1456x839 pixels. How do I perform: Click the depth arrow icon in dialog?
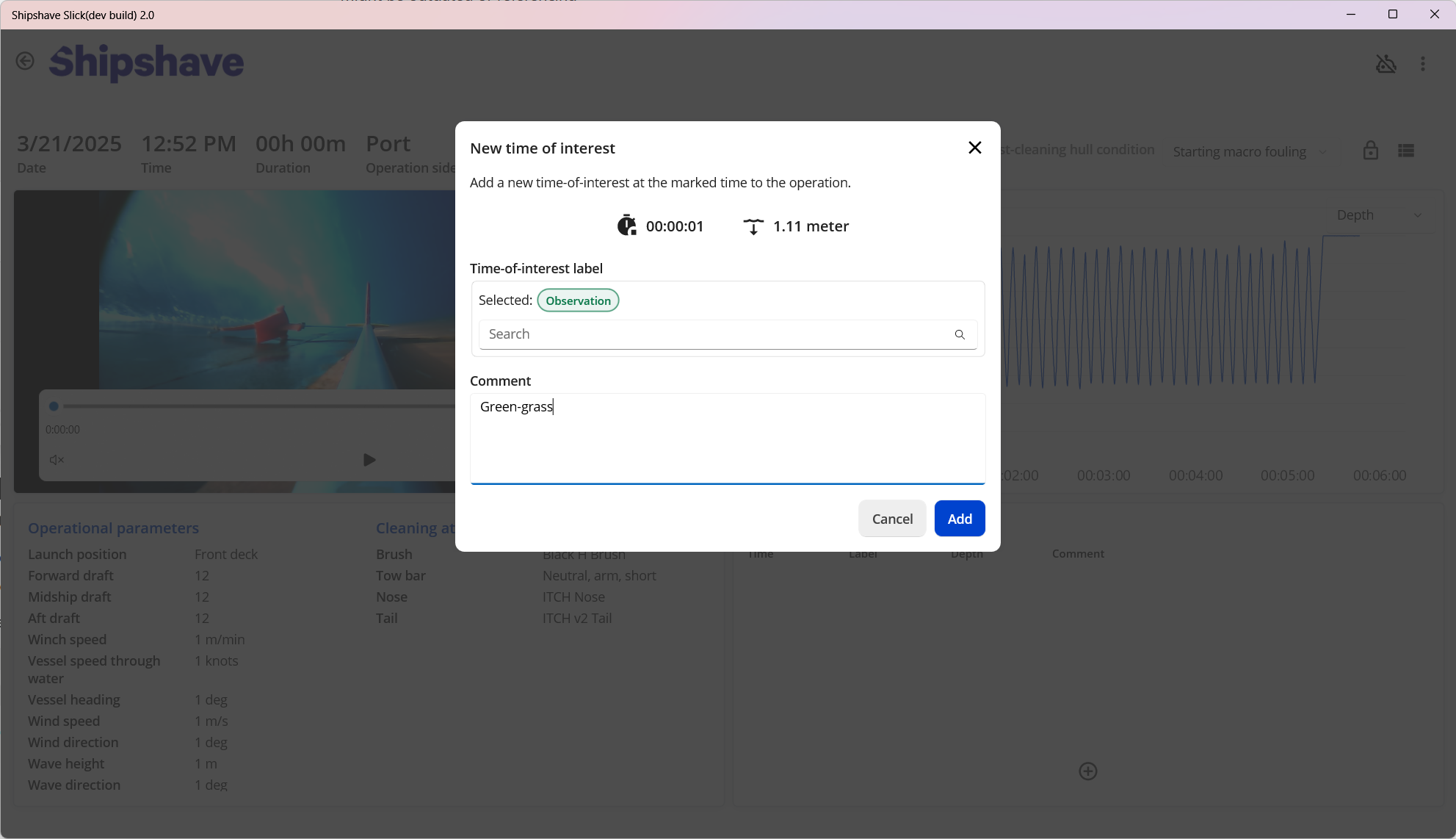pyautogui.click(x=753, y=226)
